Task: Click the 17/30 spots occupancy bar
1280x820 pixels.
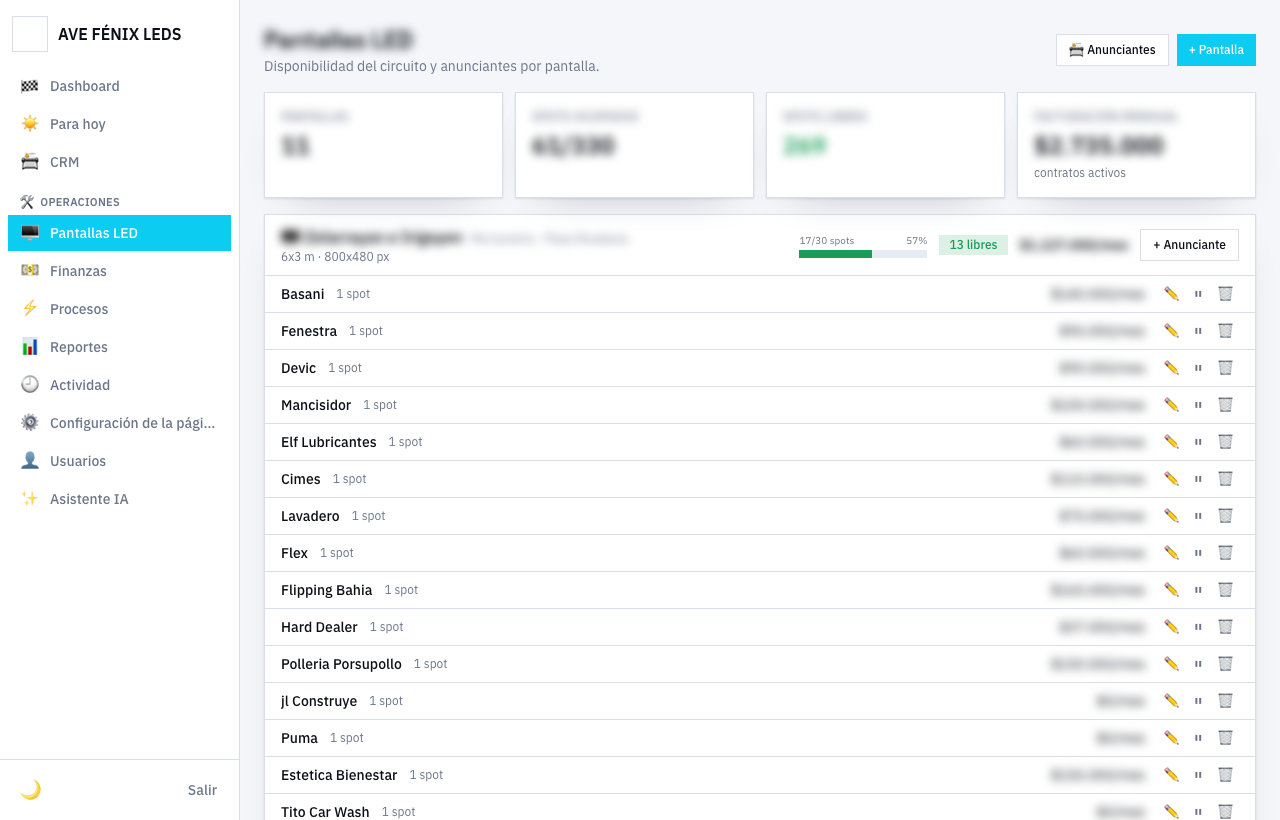Action: tap(863, 254)
